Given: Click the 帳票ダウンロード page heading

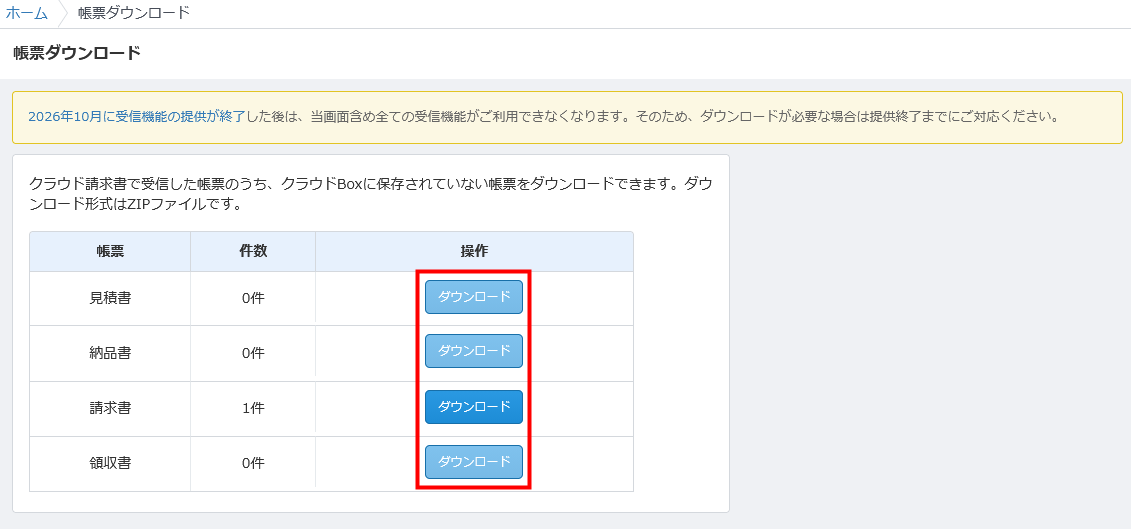Looking at the screenshot, I should 77,53.
